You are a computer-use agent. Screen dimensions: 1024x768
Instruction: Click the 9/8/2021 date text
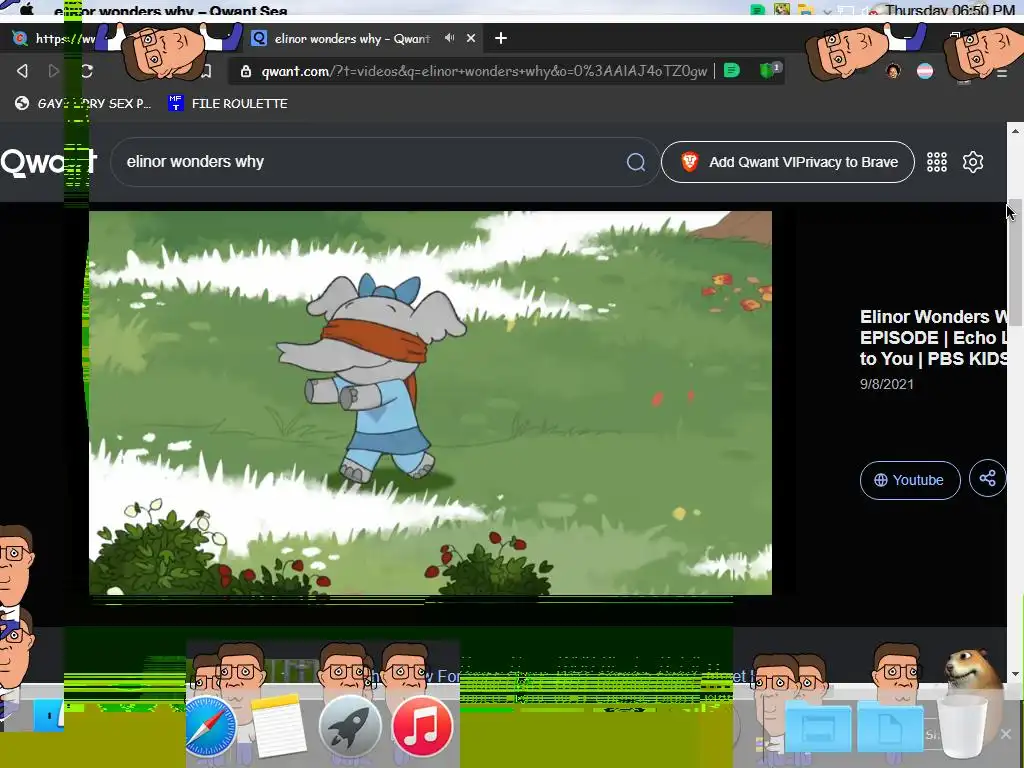pyautogui.click(x=886, y=384)
